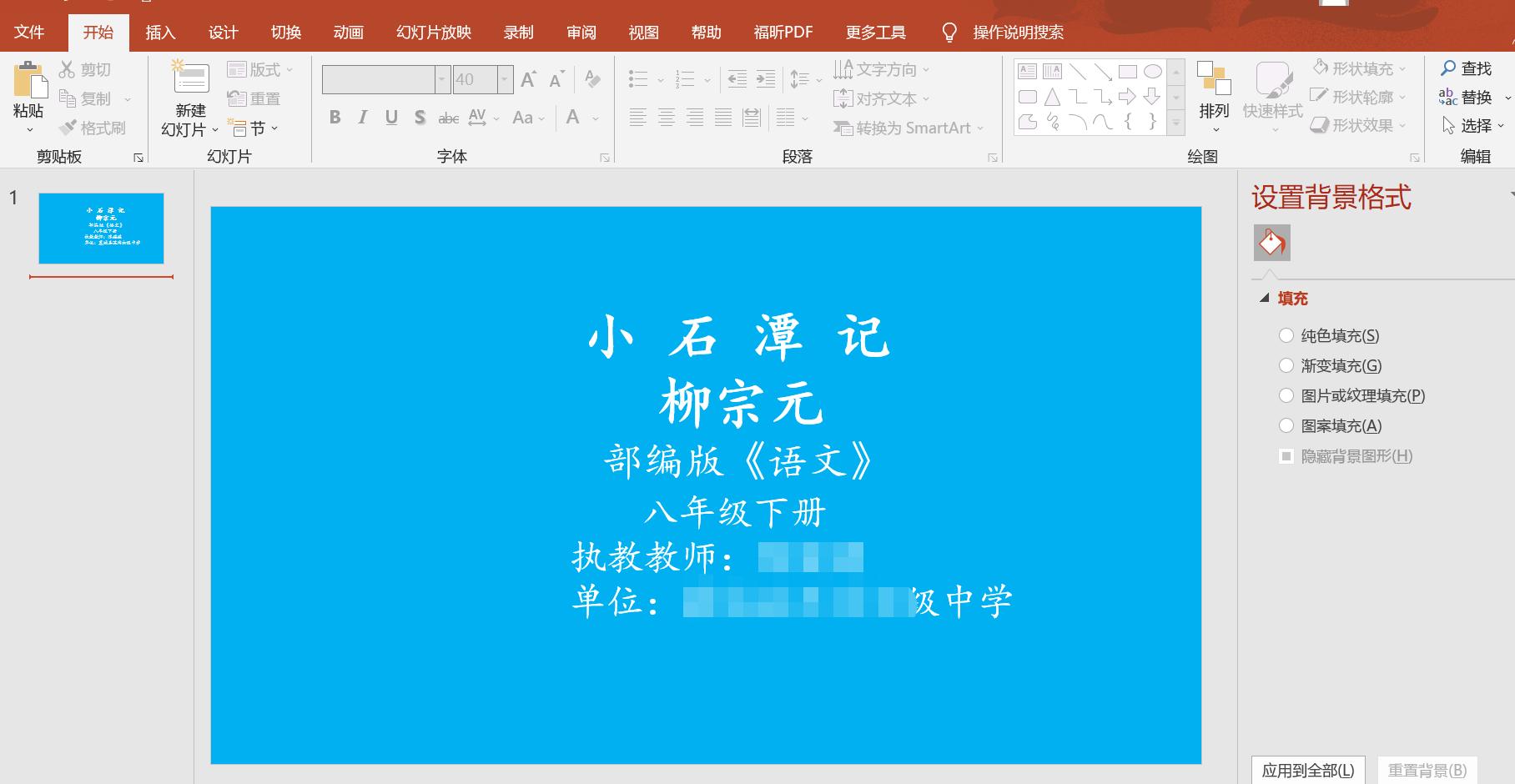Click the fill color bucket in background pane
Screen dimensions: 1515x784
(x=1271, y=243)
